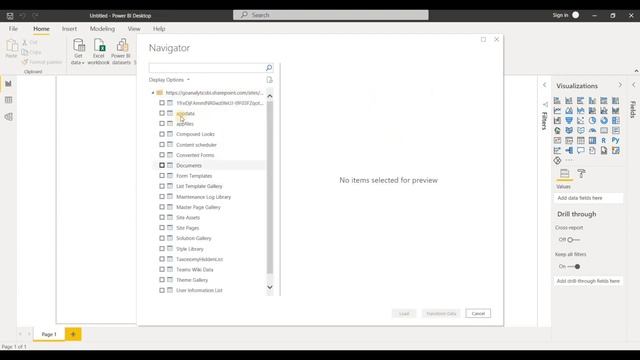Select the pie chart visual

pos(592,120)
